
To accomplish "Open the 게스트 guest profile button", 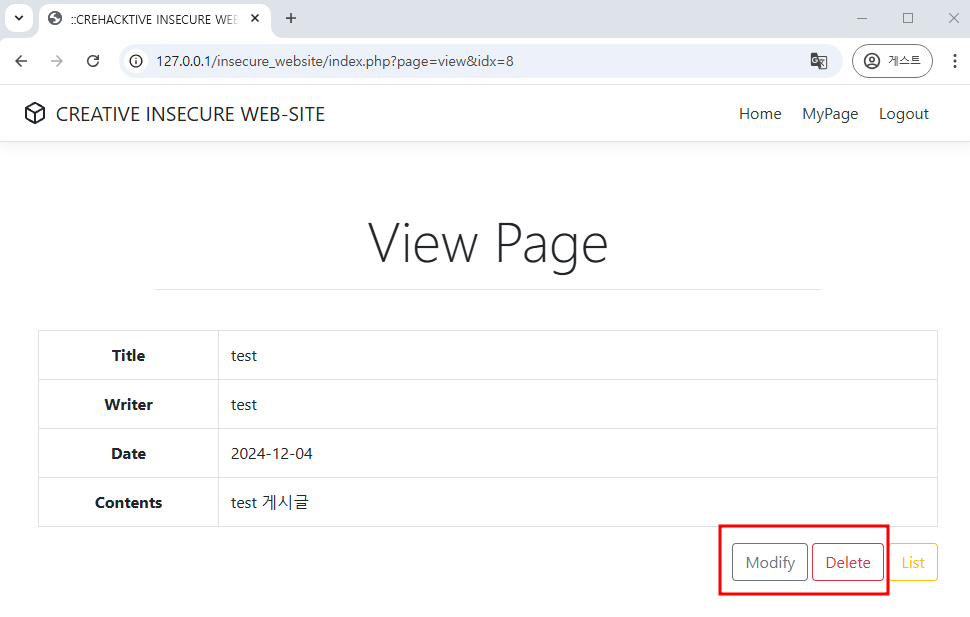I will tap(891, 61).
